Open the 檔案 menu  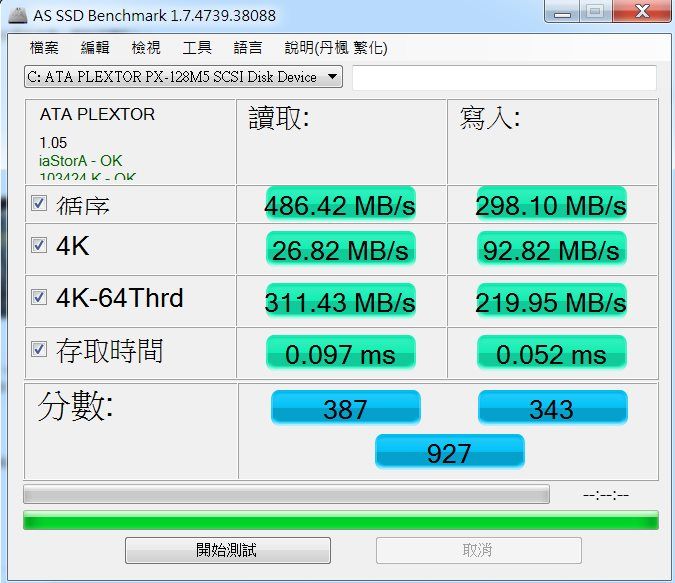point(44,48)
